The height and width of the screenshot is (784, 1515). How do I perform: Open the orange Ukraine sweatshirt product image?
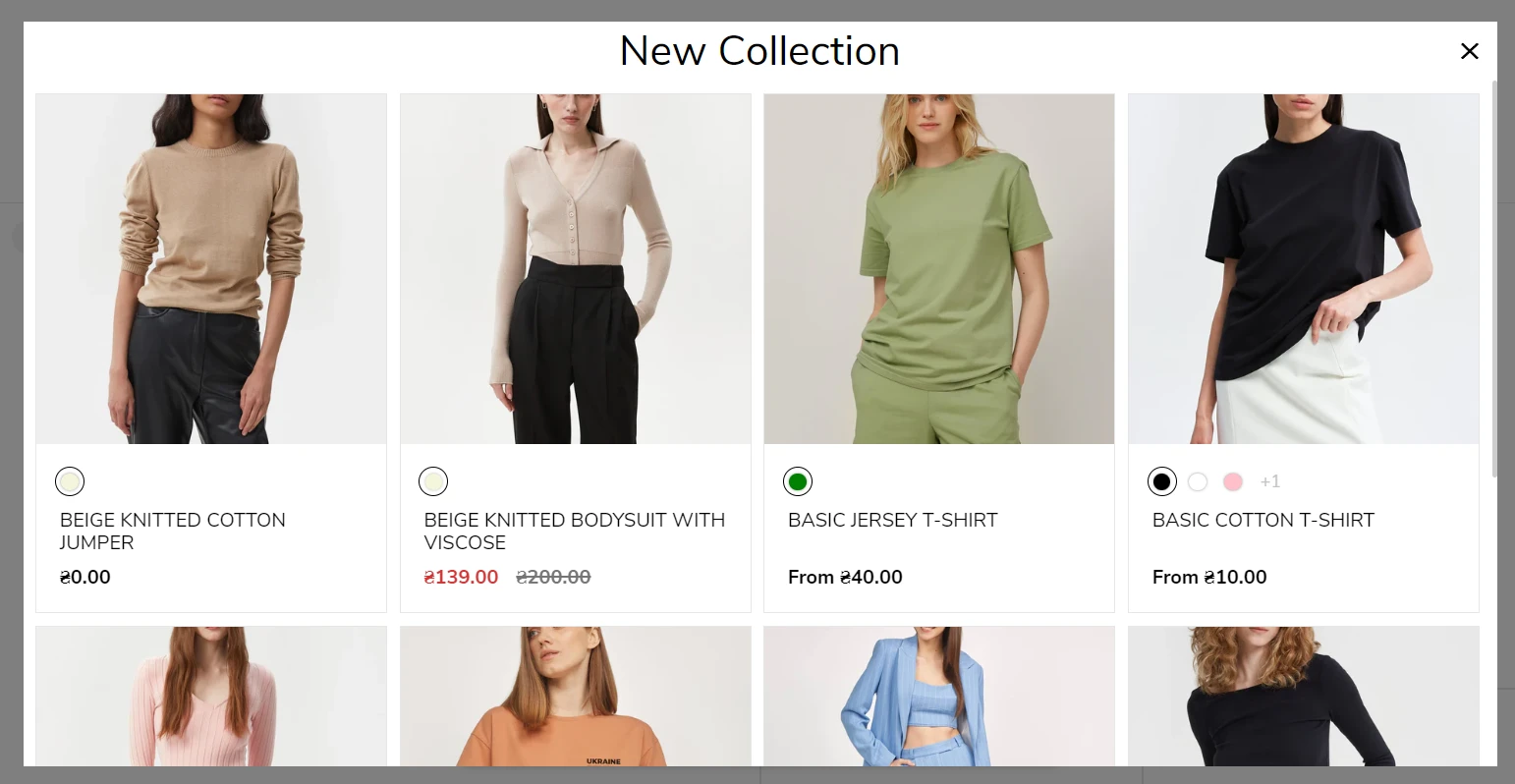[x=576, y=697]
